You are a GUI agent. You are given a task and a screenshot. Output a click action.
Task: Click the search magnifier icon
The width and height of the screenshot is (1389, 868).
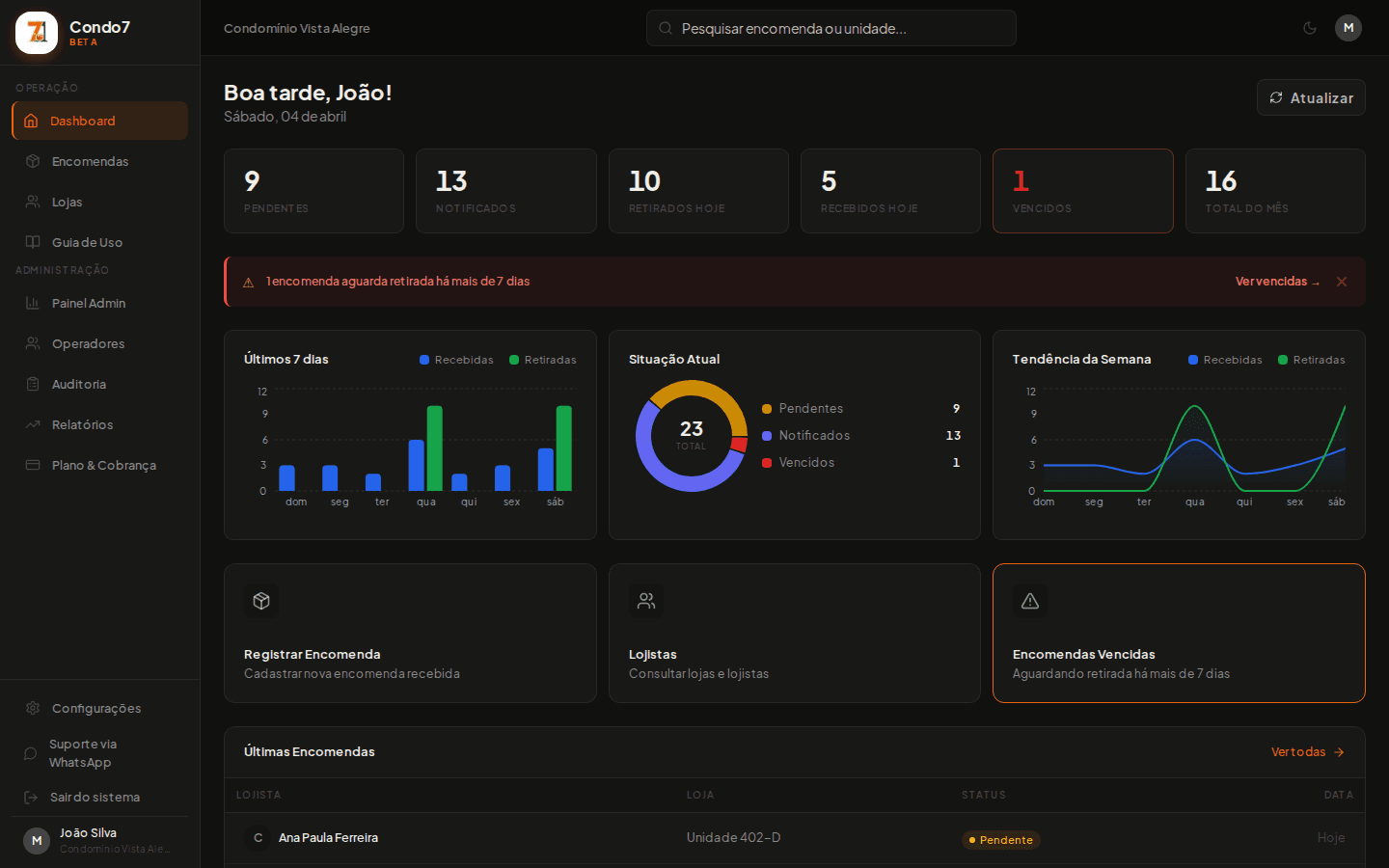pos(666,28)
